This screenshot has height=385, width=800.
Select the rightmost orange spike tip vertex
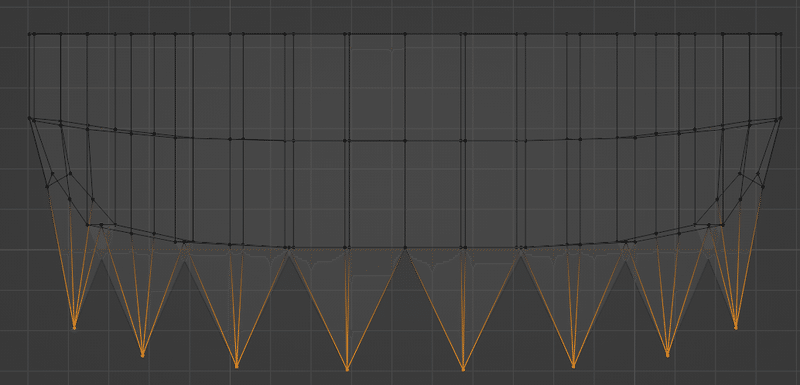[735, 327]
